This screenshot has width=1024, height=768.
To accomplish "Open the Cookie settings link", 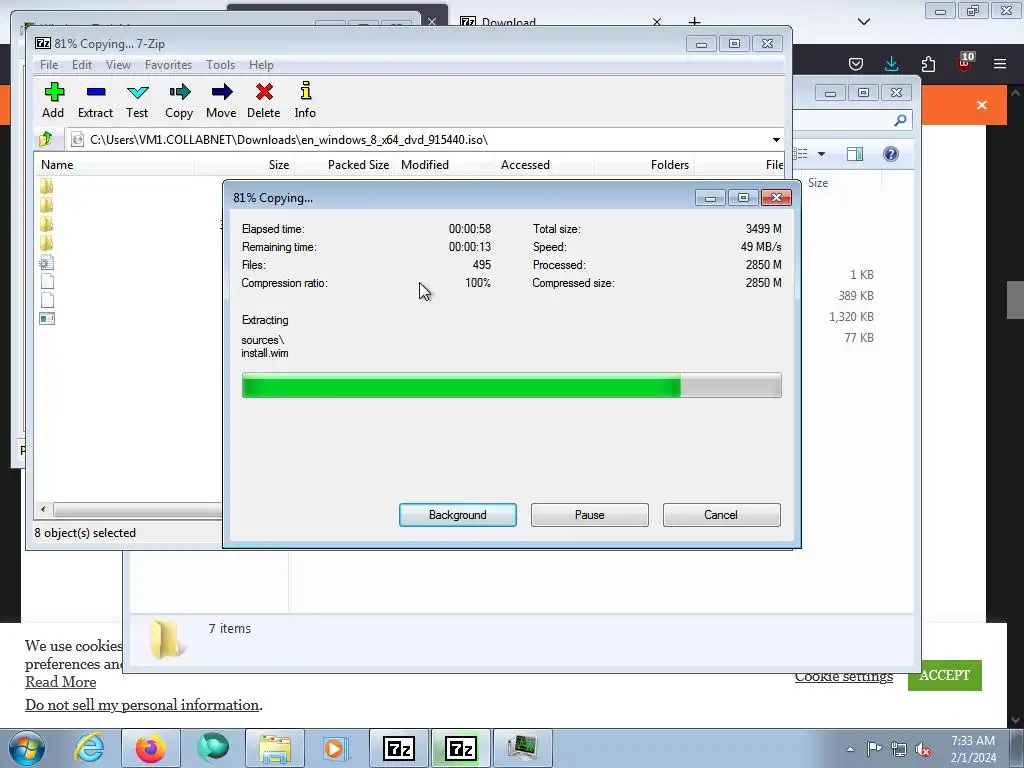I will point(843,677).
